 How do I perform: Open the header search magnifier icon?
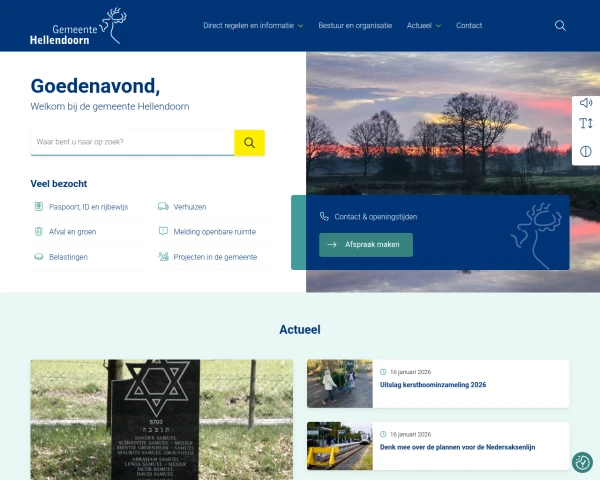pos(560,26)
